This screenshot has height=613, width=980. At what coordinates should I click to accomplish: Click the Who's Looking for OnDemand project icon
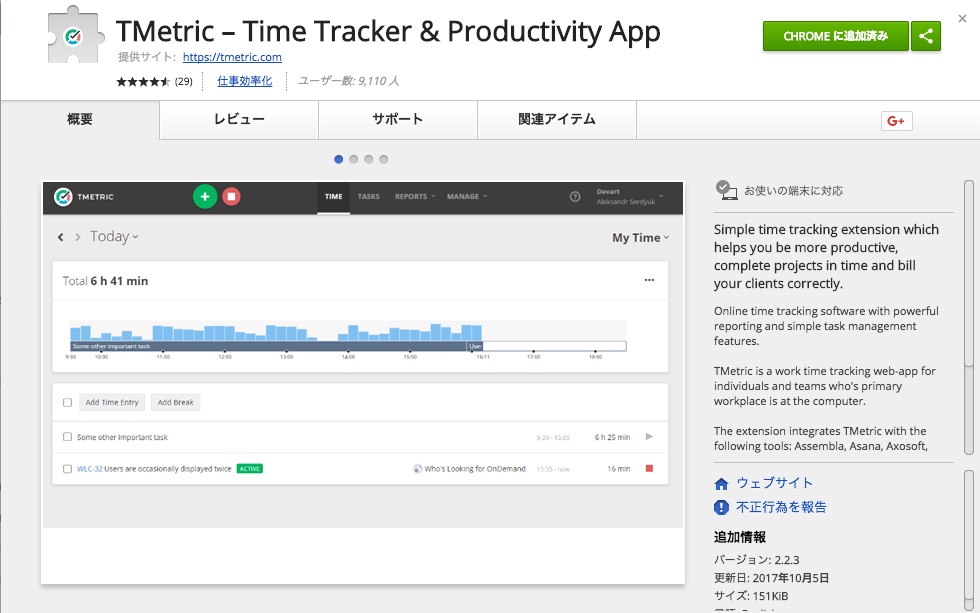(418, 469)
